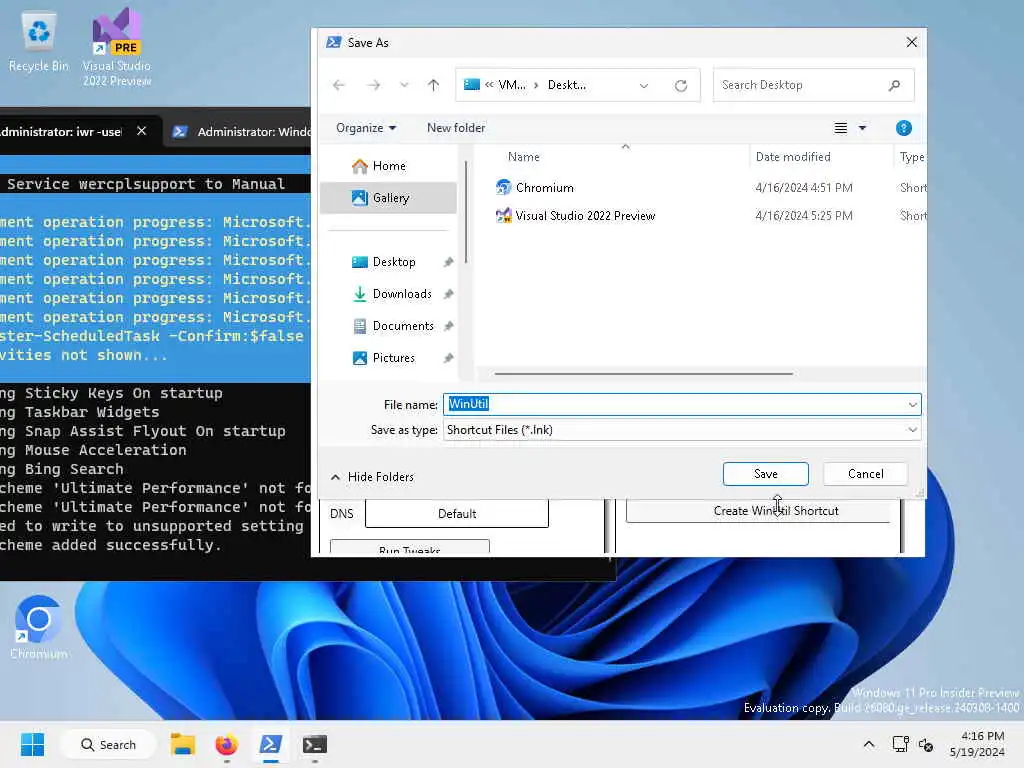The height and width of the screenshot is (768, 1024).
Task: Expand the address bar path dropdown
Action: 643,85
